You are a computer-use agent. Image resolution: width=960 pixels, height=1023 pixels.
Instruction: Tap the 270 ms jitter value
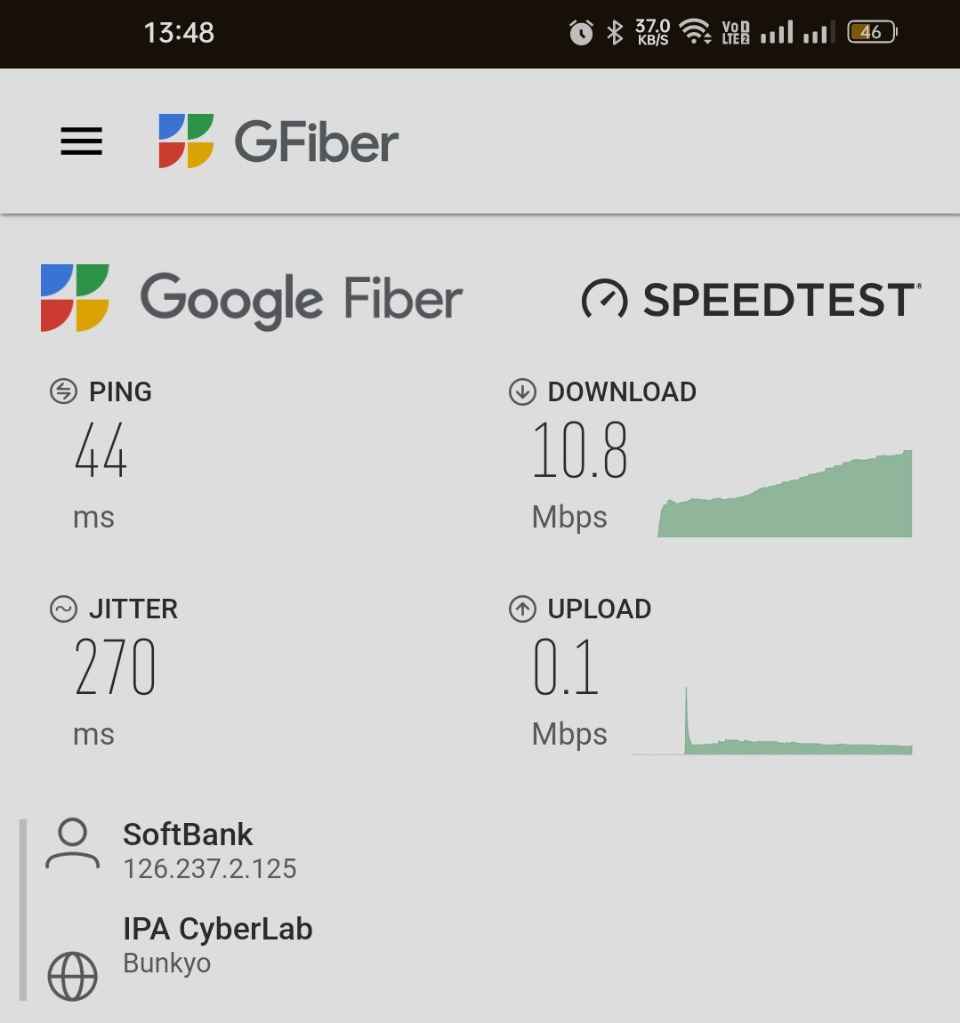(x=114, y=692)
